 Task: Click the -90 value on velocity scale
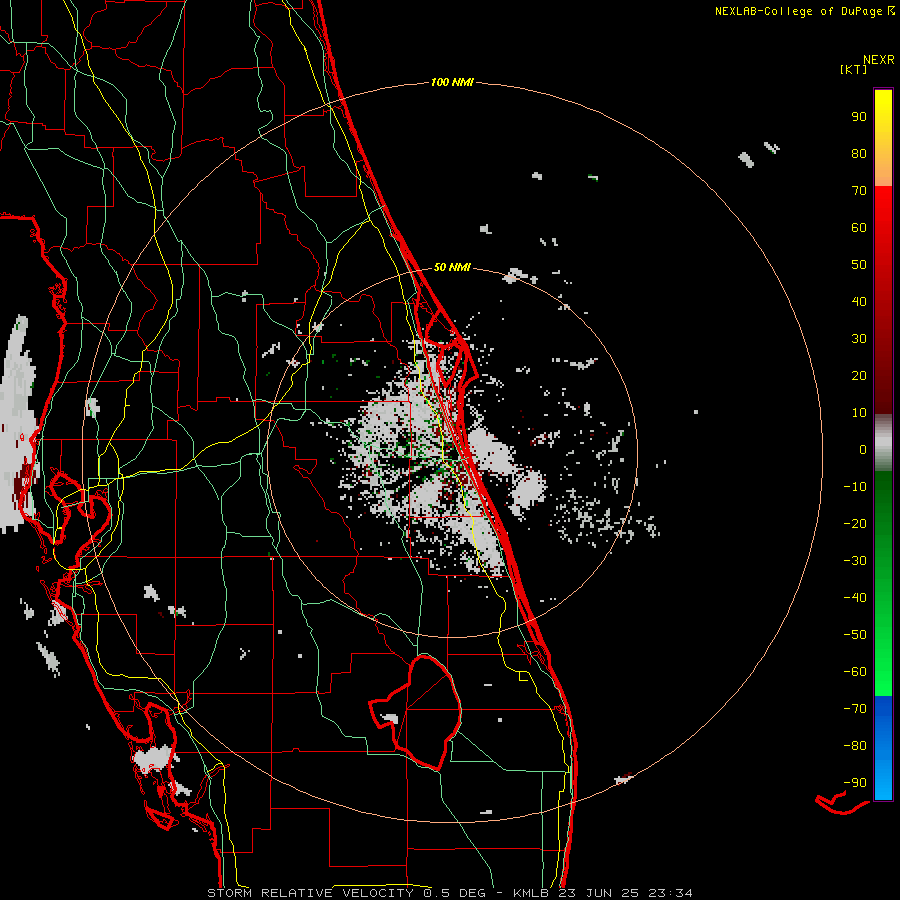click(855, 783)
